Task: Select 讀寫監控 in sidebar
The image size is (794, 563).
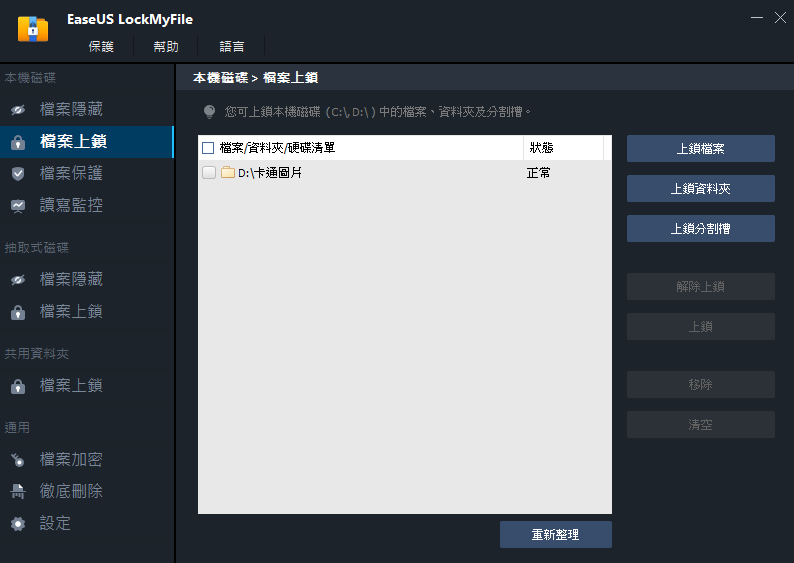Action: pyautogui.click(x=87, y=205)
